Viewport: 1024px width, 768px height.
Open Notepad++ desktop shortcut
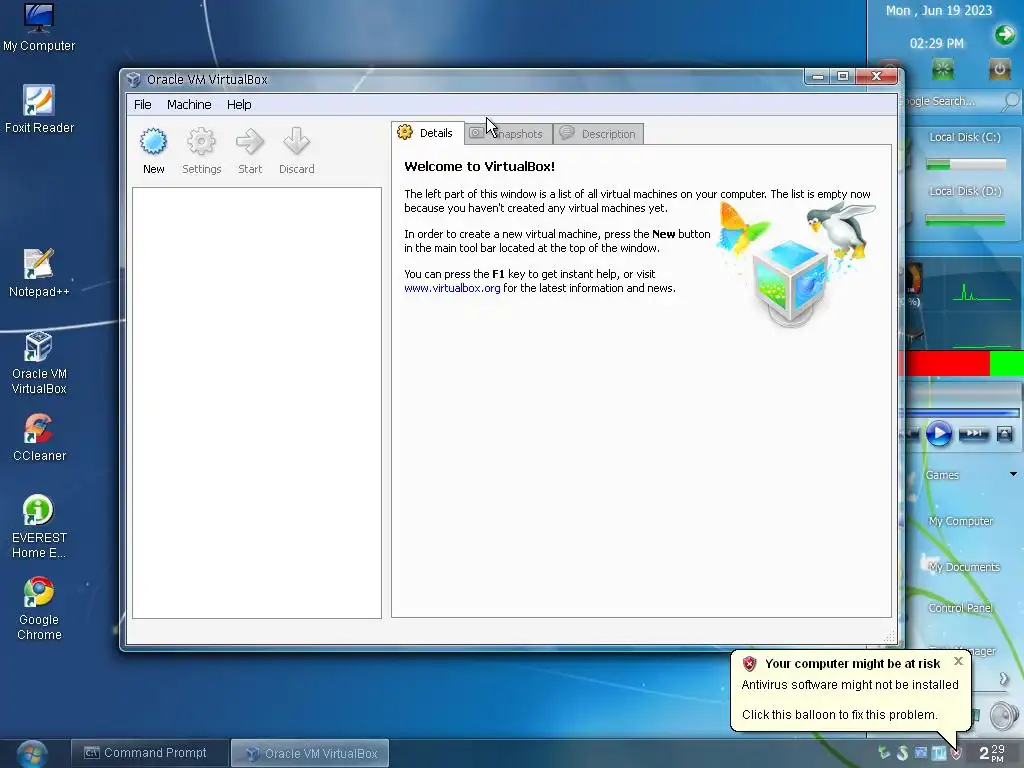pyautogui.click(x=39, y=273)
